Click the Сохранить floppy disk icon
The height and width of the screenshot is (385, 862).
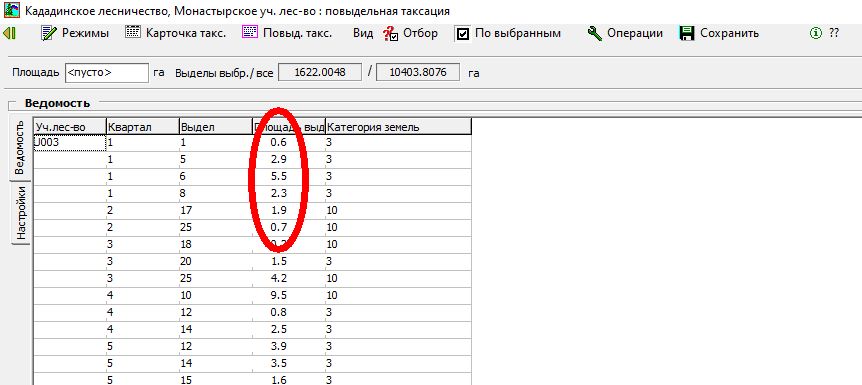tap(687, 33)
